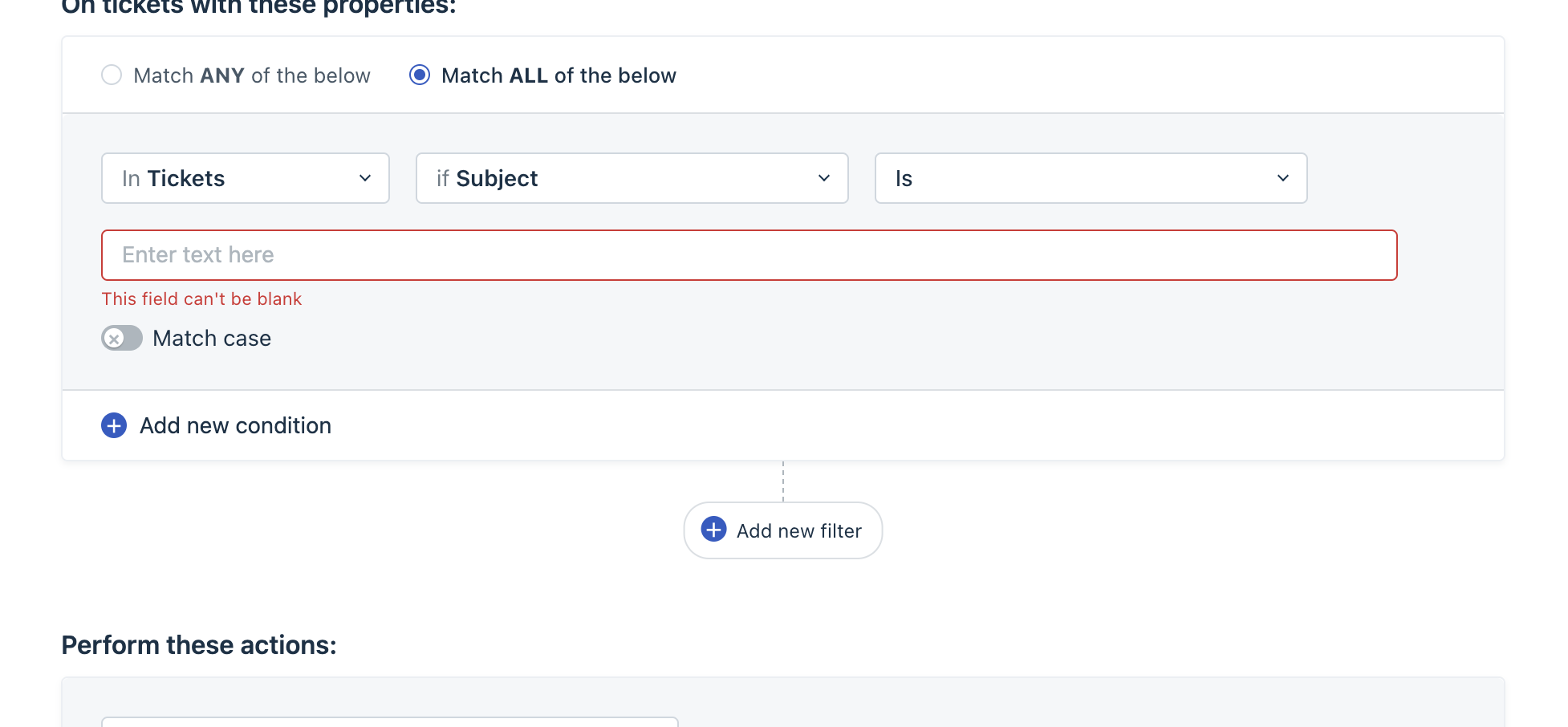Click the blue plus icon in Add new filter
This screenshot has height=727, width=1568.
pyautogui.click(x=714, y=530)
